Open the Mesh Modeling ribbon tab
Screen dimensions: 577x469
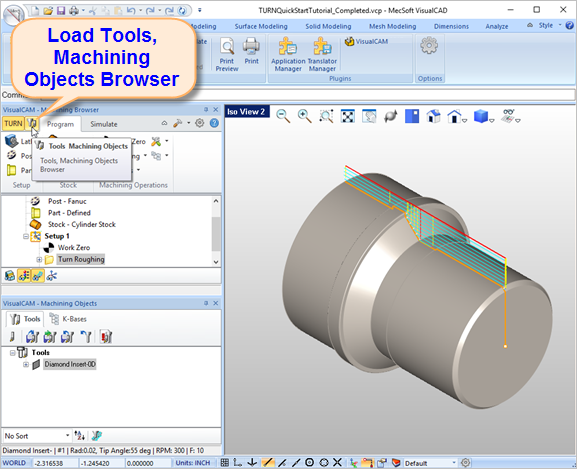393,26
